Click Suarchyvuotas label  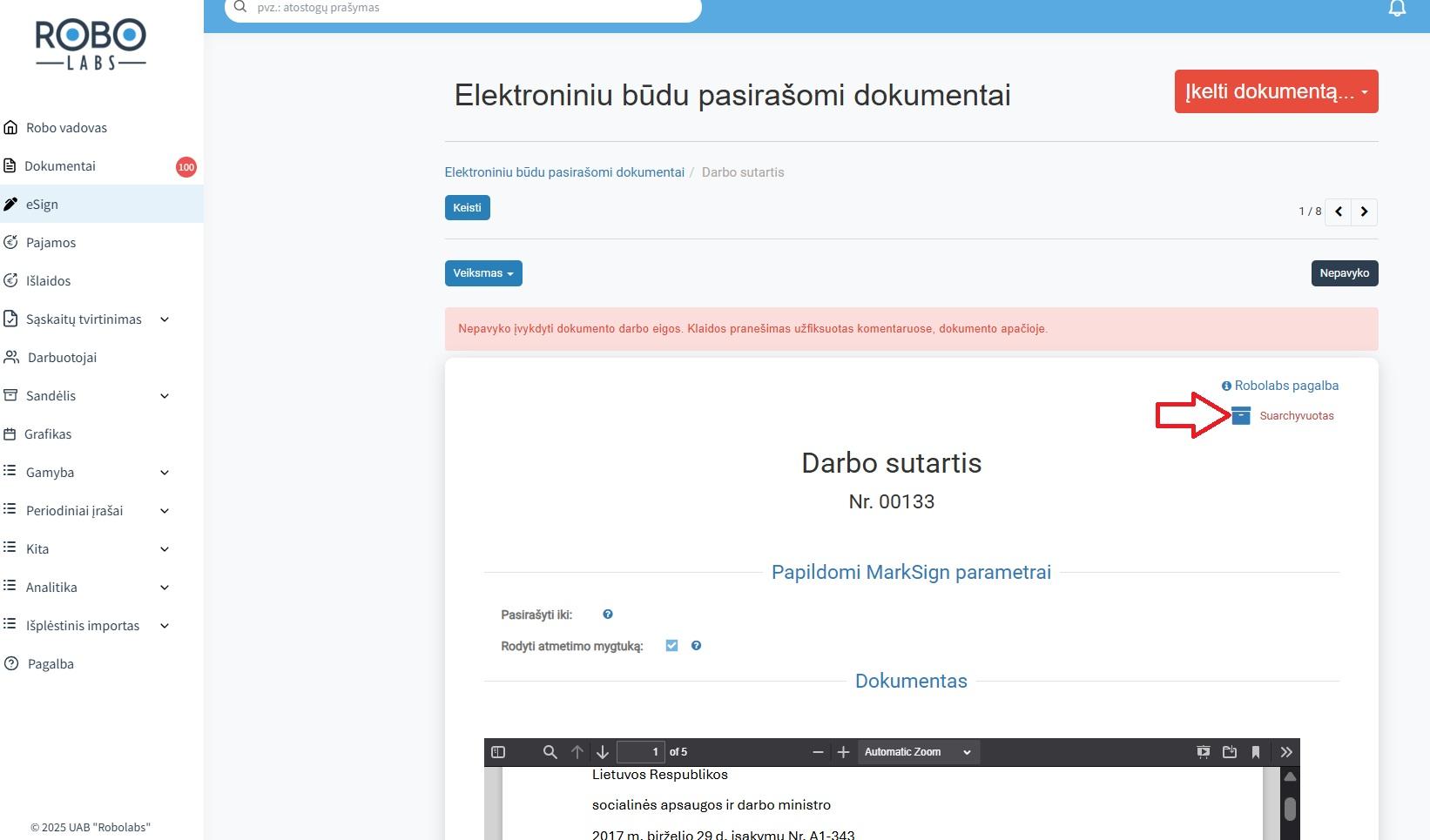click(x=1297, y=416)
